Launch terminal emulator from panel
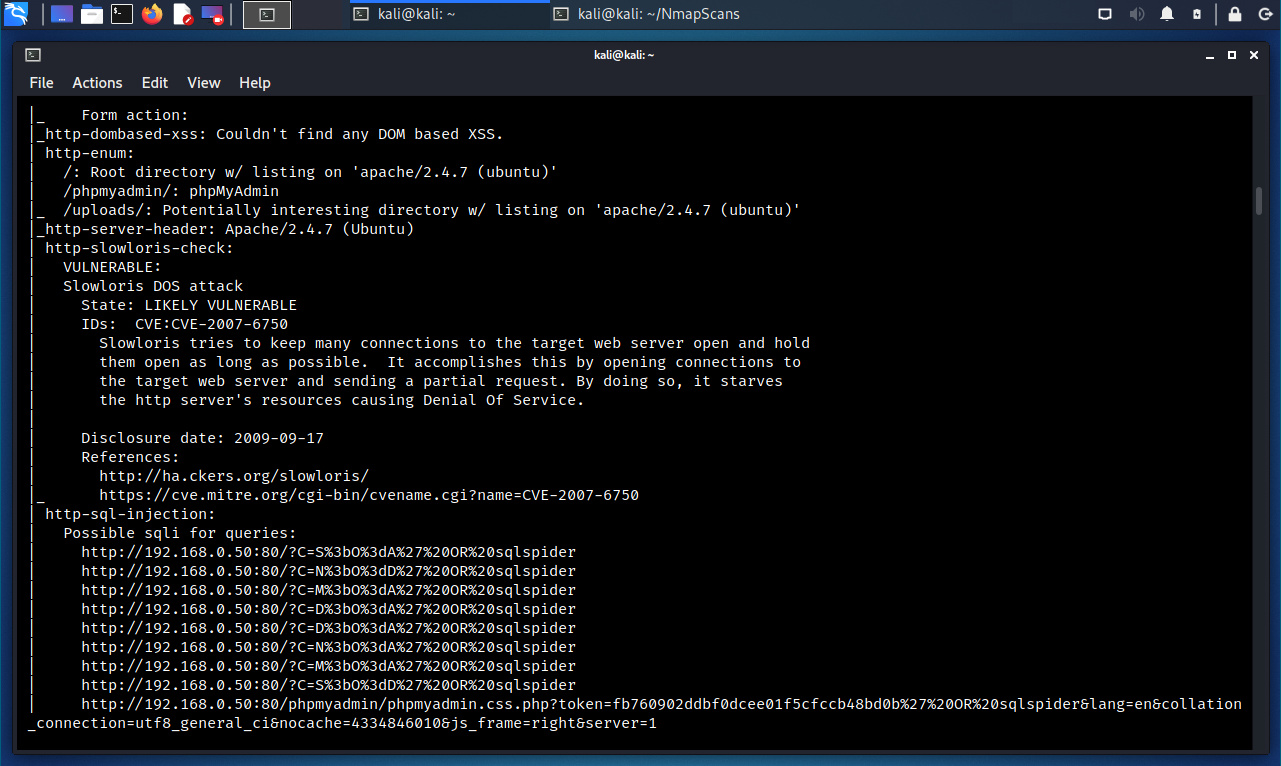Image resolution: width=1281 pixels, height=766 pixels. point(121,14)
